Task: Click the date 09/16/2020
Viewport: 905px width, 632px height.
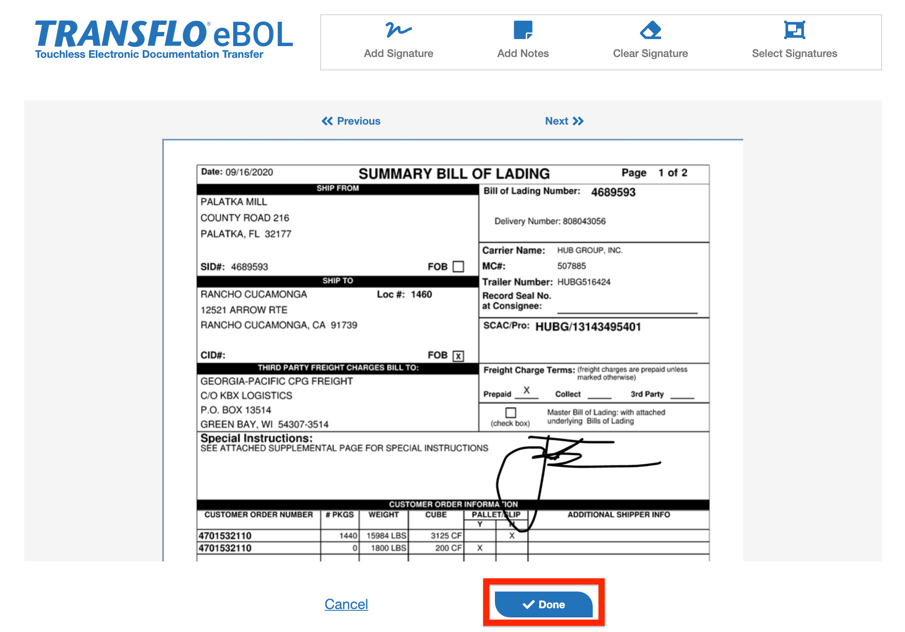Action: point(249,172)
